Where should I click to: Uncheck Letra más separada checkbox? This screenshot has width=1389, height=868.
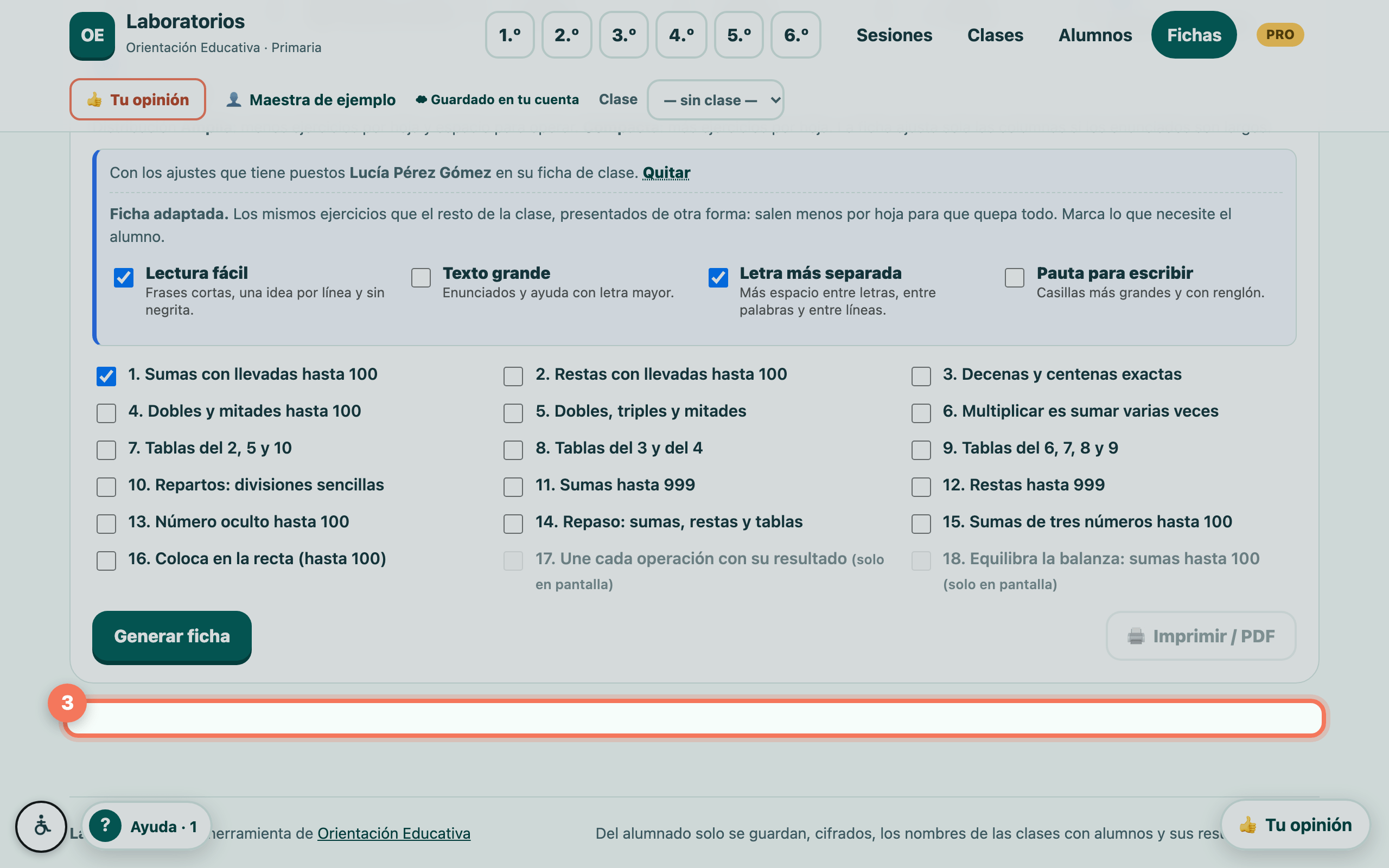(718, 277)
